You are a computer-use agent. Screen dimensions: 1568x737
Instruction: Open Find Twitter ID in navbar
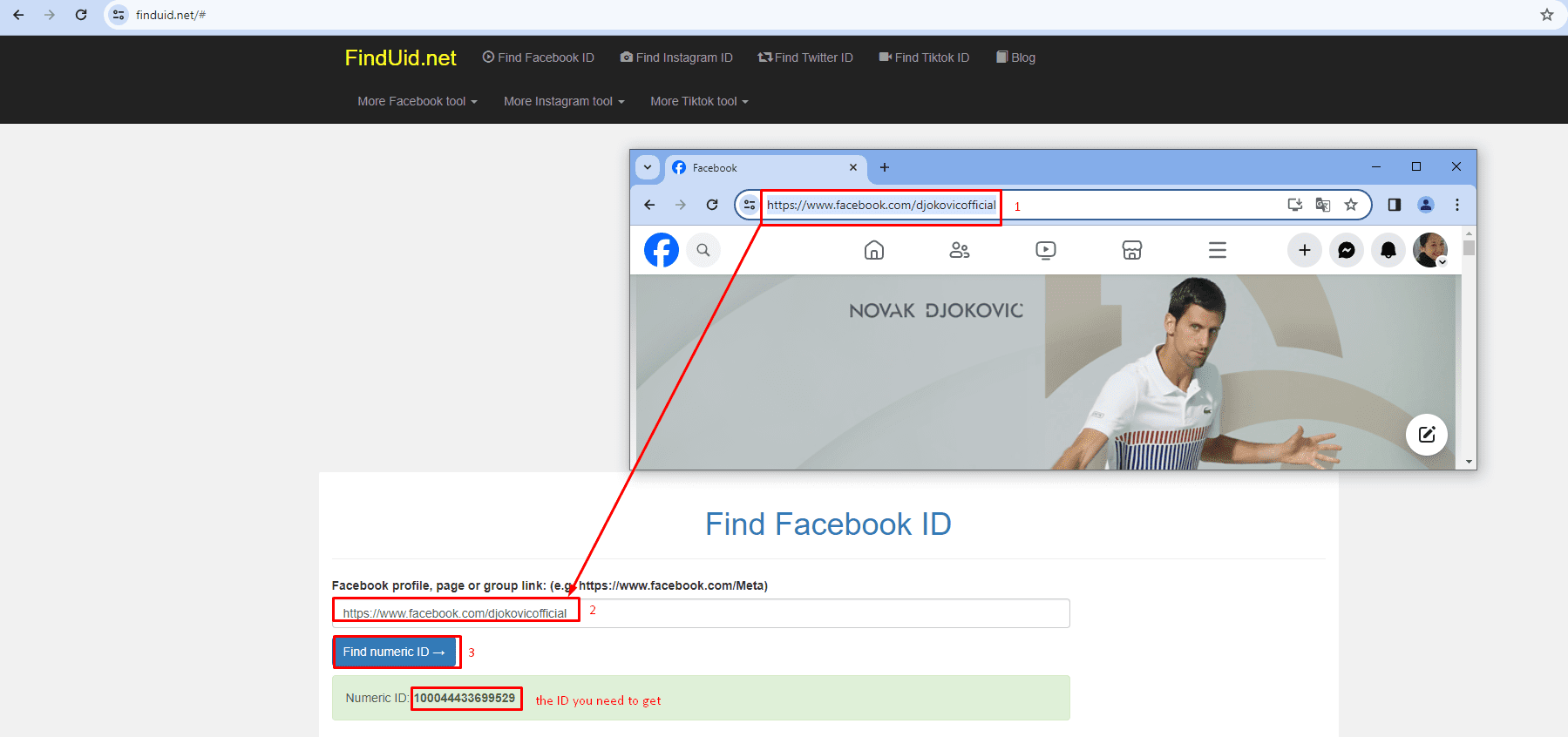(805, 57)
